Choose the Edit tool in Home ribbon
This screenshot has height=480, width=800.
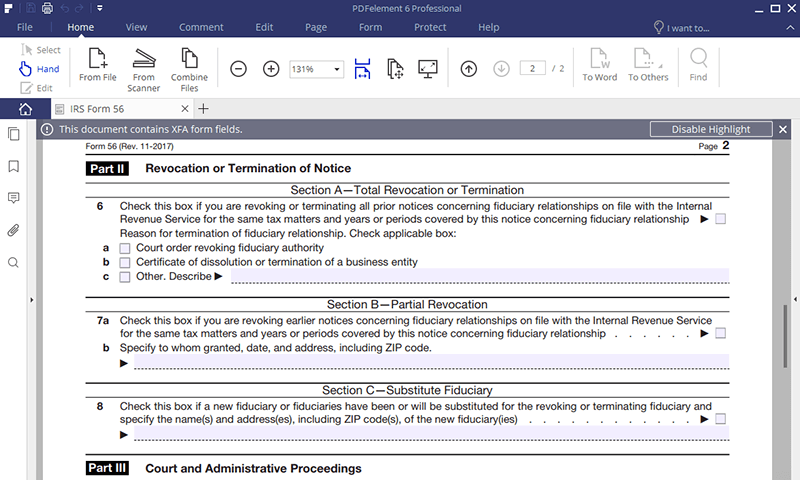37,88
